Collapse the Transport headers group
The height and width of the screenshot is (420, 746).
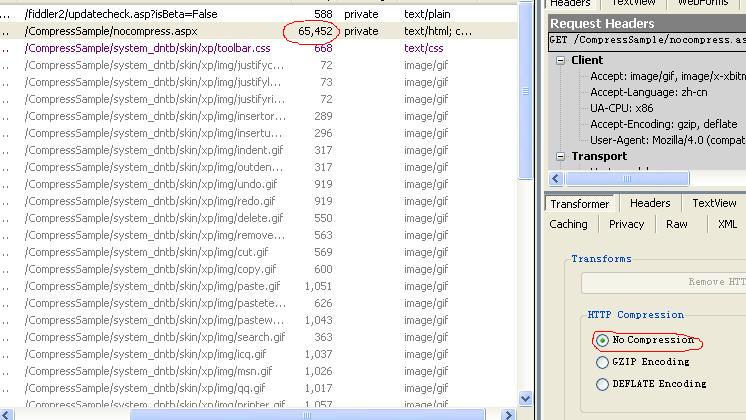(561, 156)
